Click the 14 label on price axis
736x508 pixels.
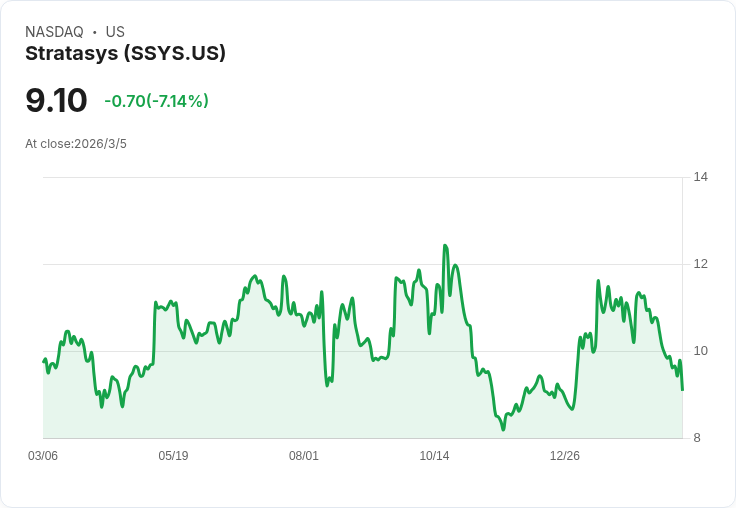coord(701,177)
